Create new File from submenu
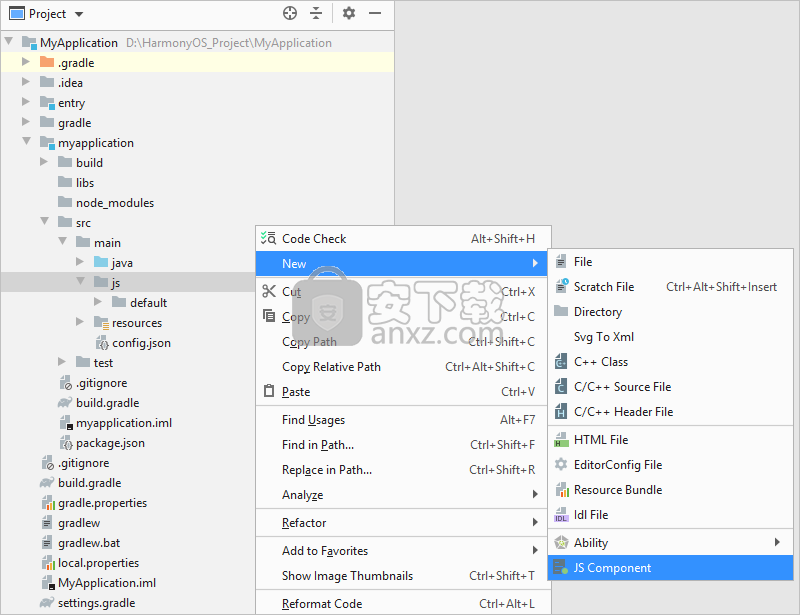 [x=670, y=262]
